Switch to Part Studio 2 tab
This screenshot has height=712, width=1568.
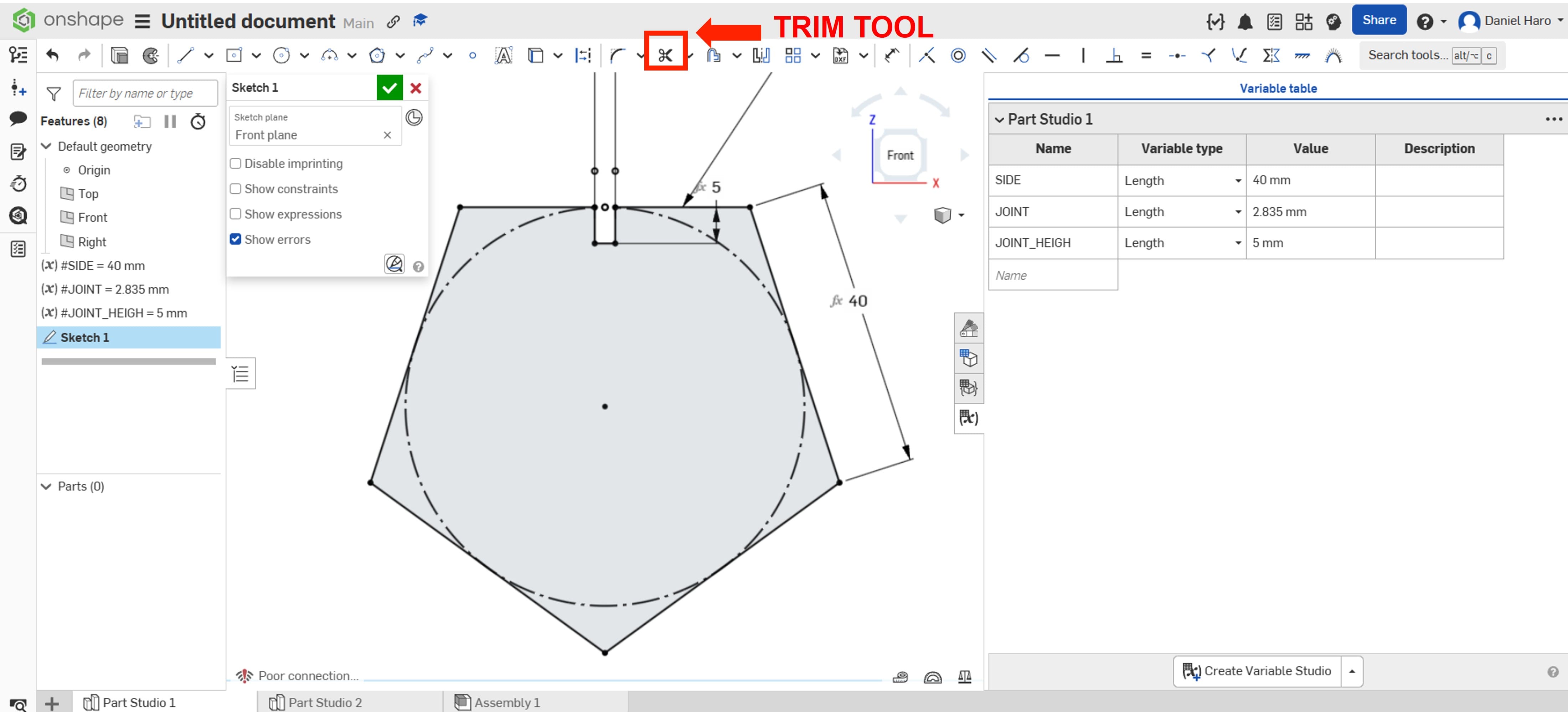tap(324, 702)
